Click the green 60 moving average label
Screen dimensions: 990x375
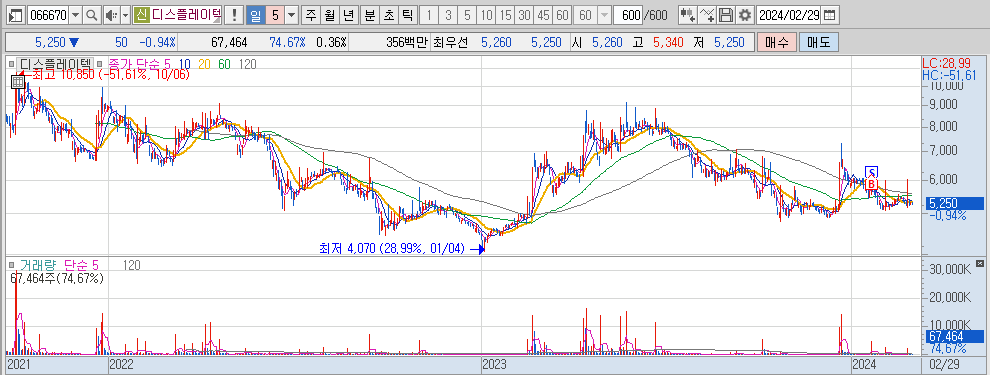[224, 63]
